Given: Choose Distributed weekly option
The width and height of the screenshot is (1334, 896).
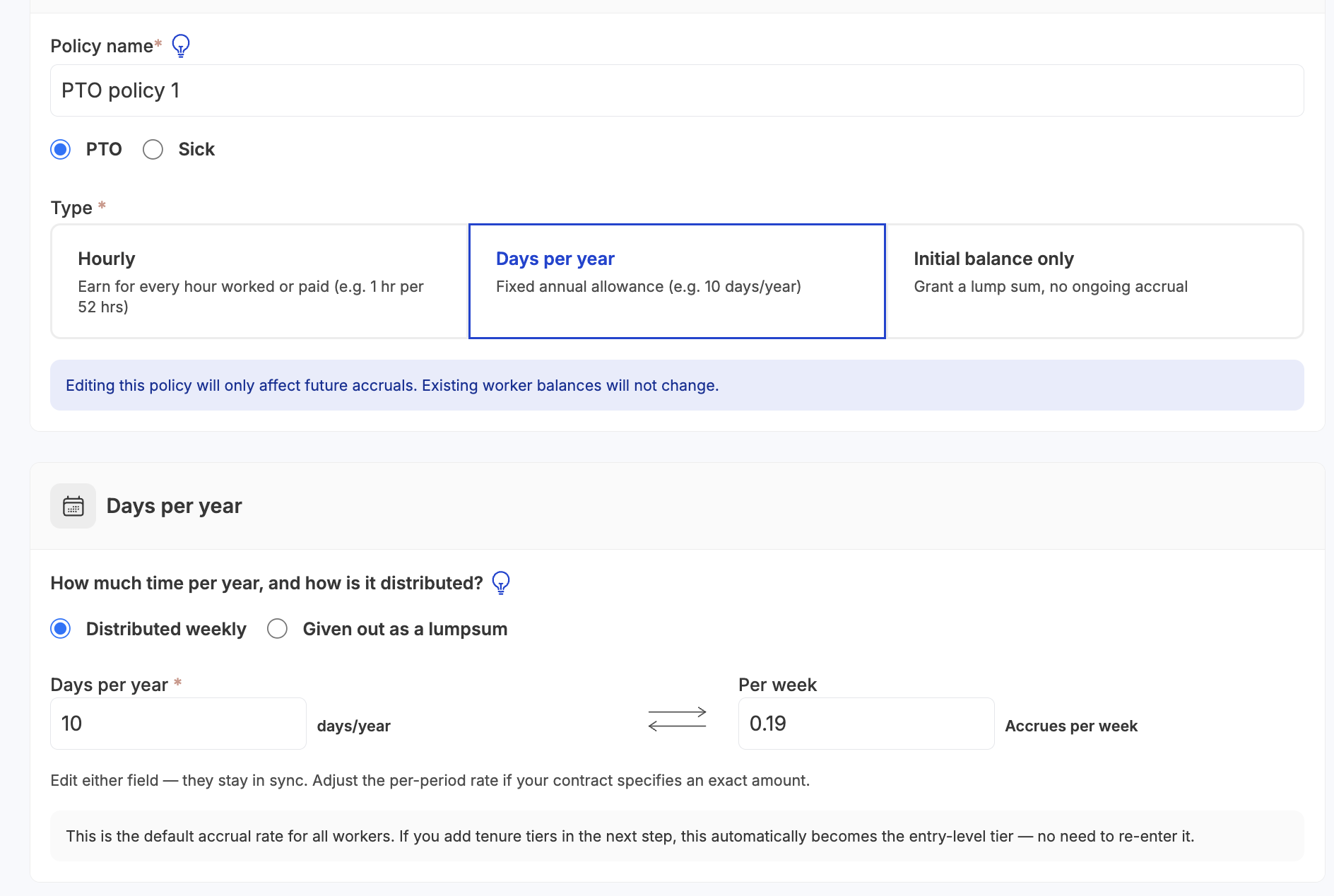Looking at the screenshot, I should (x=61, y=628).
